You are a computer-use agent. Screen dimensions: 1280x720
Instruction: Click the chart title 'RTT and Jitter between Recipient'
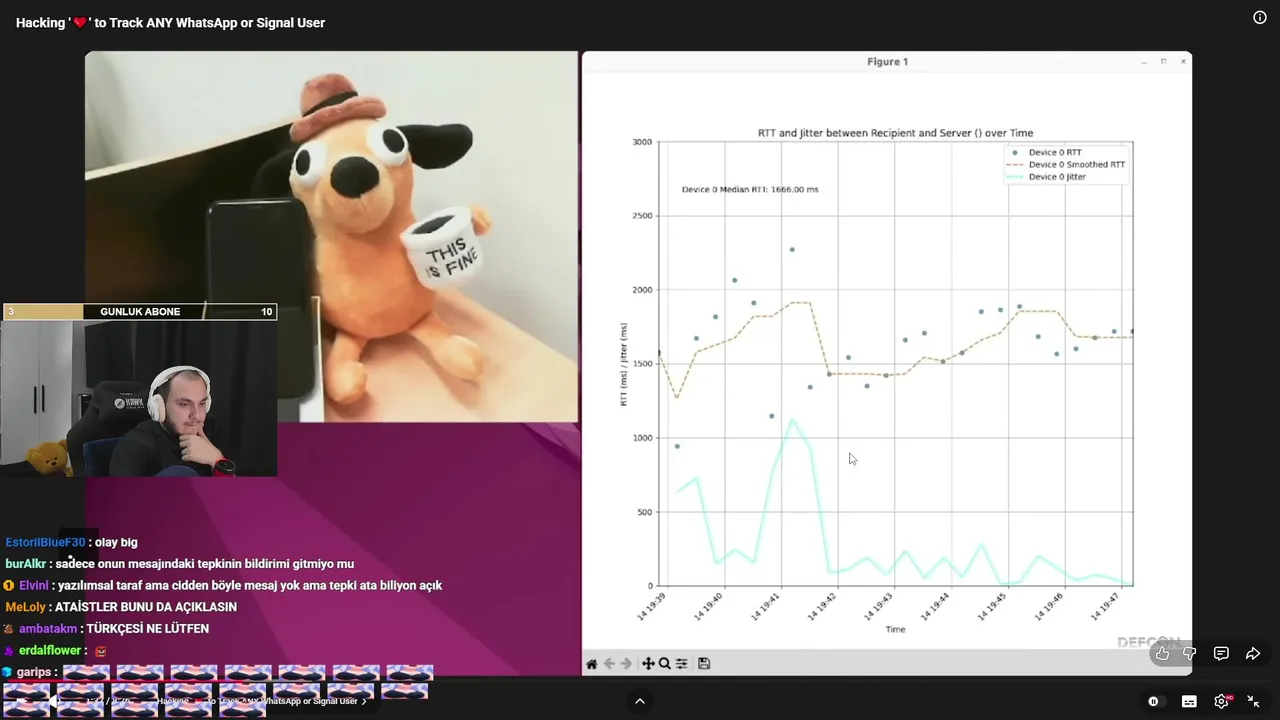coord(895,133)
